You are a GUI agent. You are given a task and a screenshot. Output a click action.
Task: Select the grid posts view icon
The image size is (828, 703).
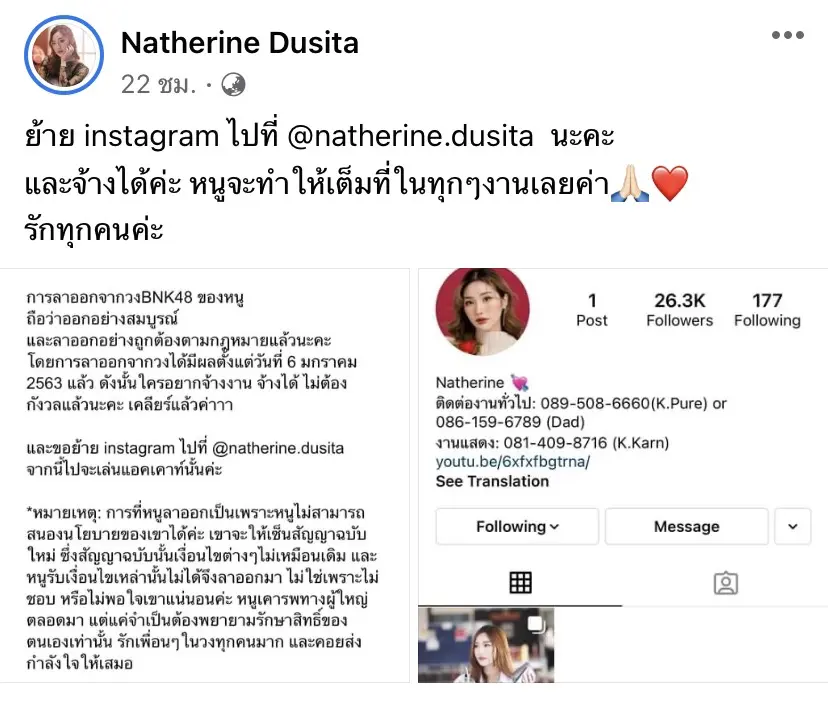pos(520,583)
